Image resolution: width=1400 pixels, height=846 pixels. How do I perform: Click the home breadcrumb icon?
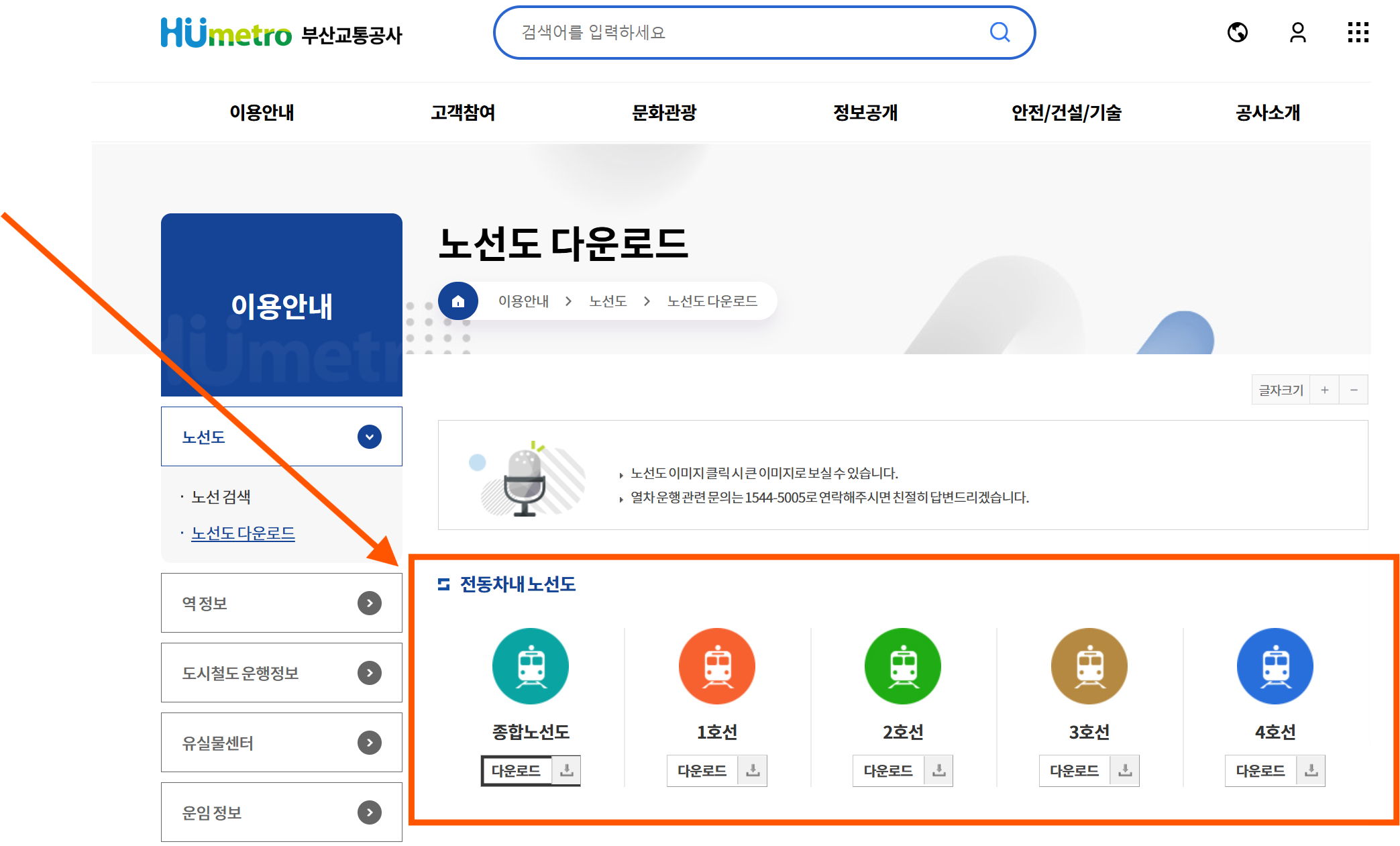(x=458, y=301)
